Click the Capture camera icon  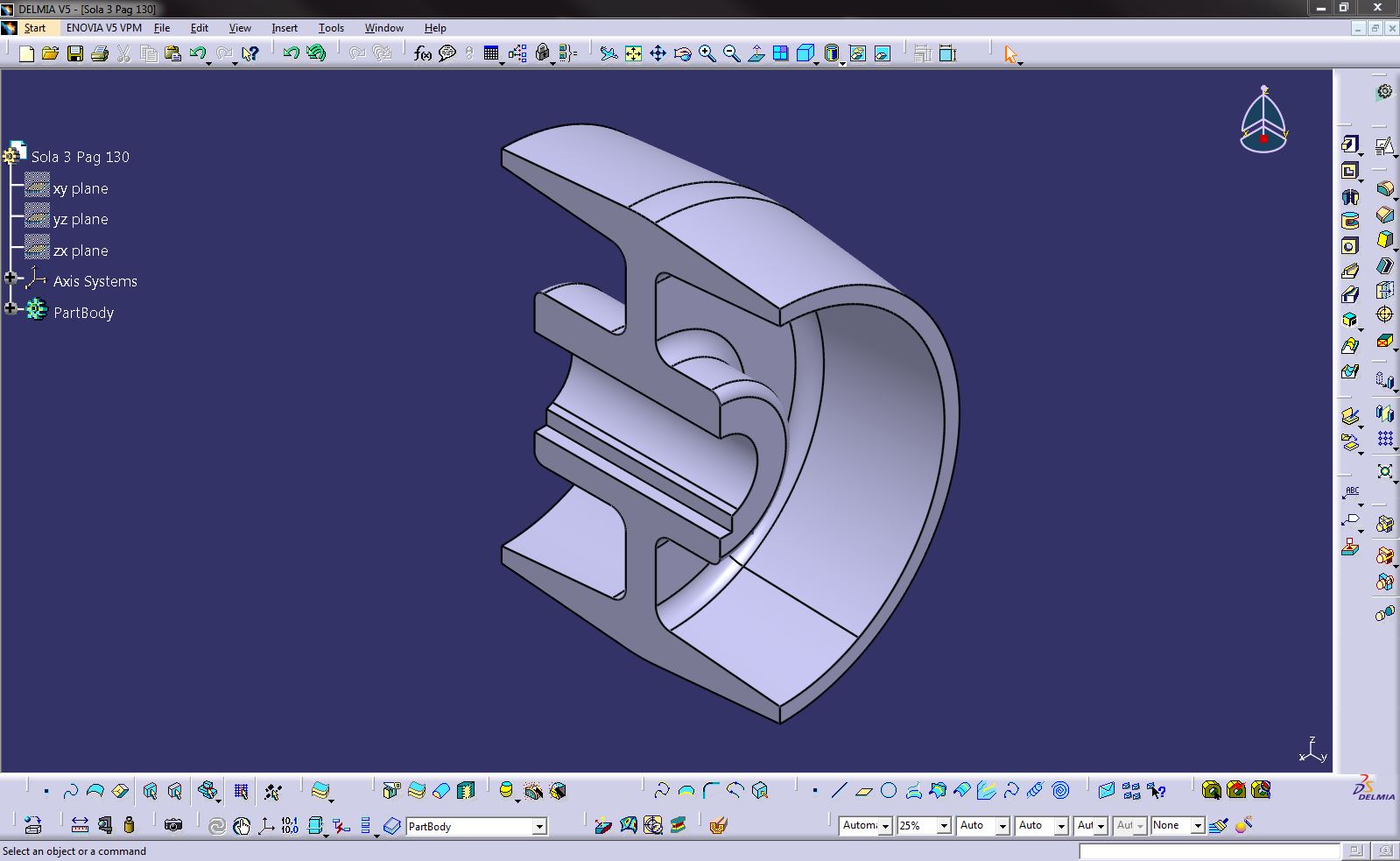tap(173, 825)
